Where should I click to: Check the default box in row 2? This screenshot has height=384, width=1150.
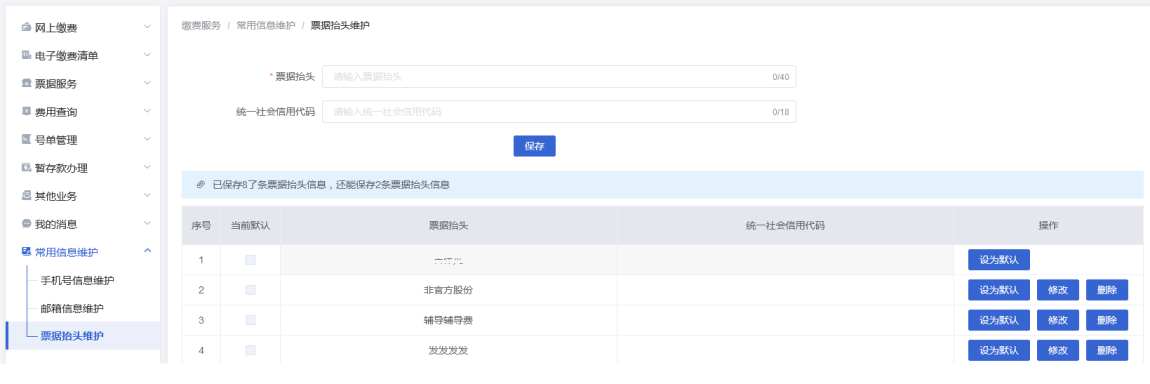[250, 289]
